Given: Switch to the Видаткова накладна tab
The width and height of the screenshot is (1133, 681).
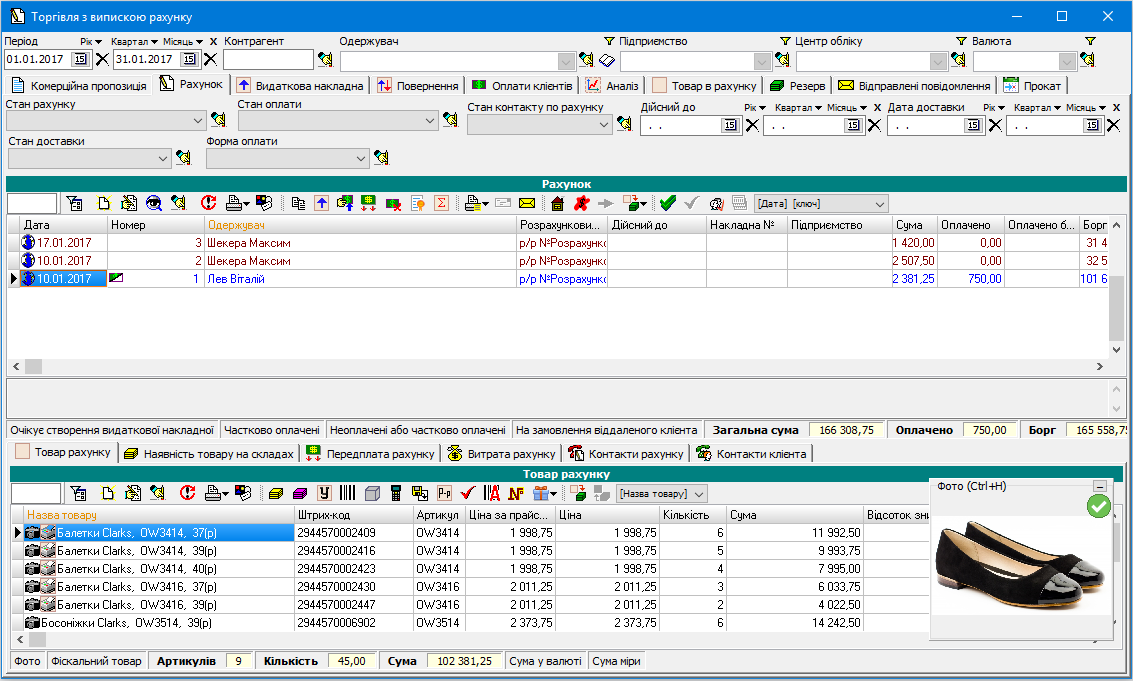Looking at the screenshot, I should click(x=299, y=85).
